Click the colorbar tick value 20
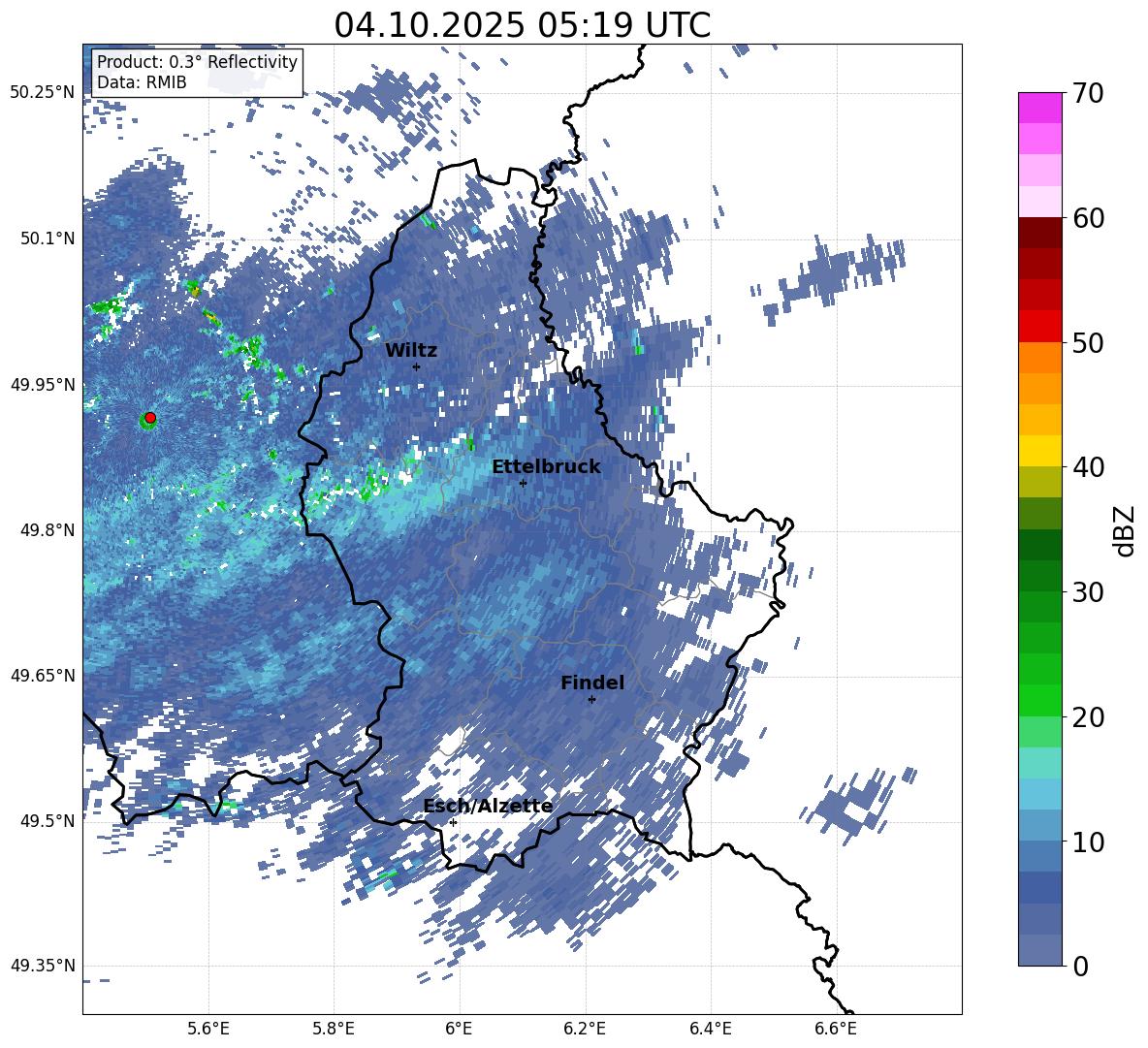The image size is (1148, 1048). (1088, 717)
